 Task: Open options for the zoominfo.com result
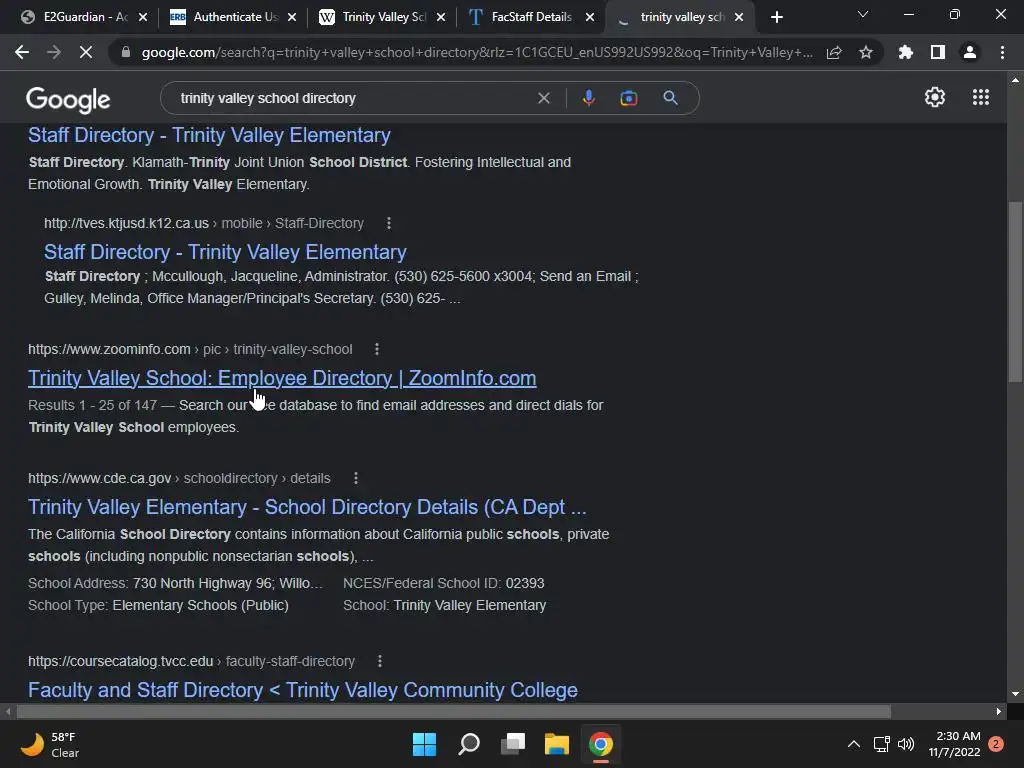(377, 349)
